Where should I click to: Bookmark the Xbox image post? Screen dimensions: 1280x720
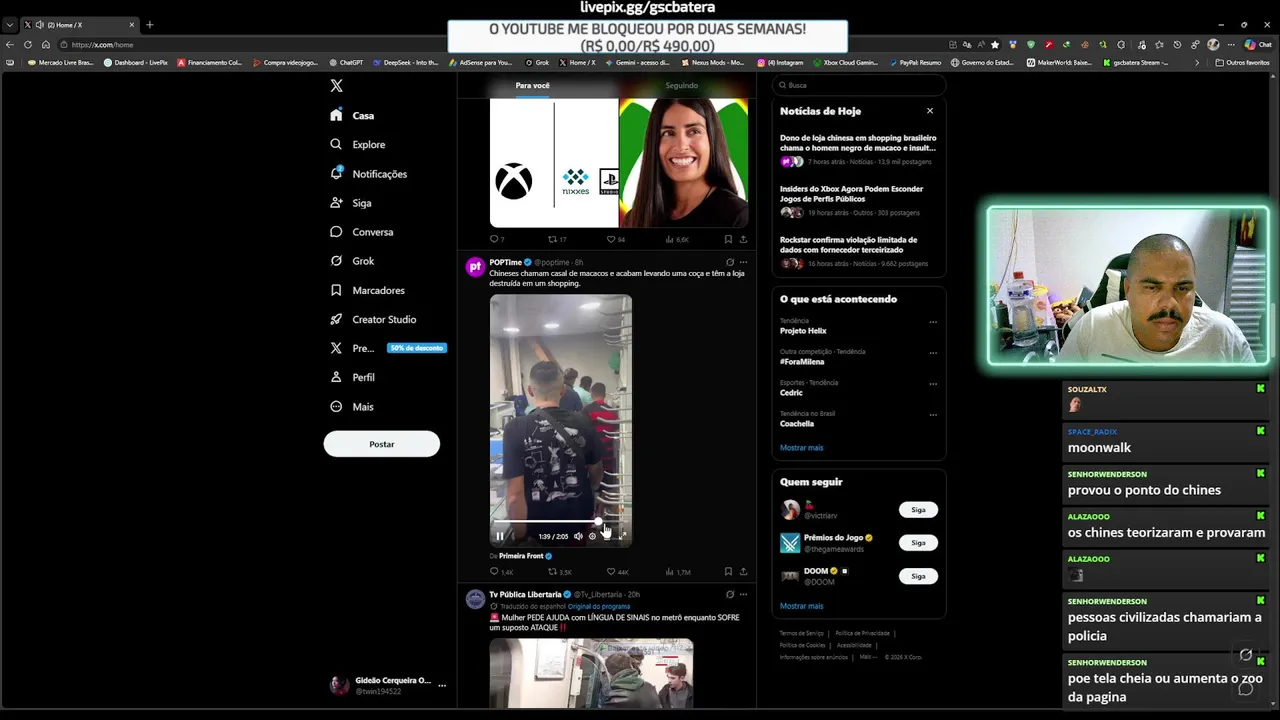(728, 240)
